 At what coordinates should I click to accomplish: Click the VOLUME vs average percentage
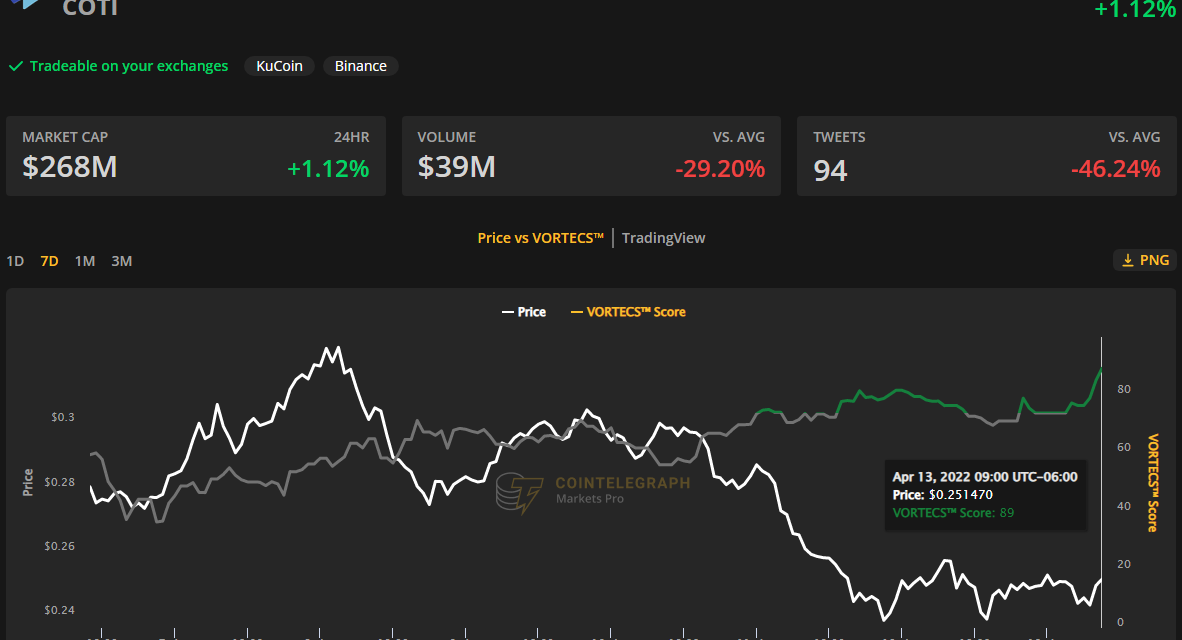(x=720, y=169)
